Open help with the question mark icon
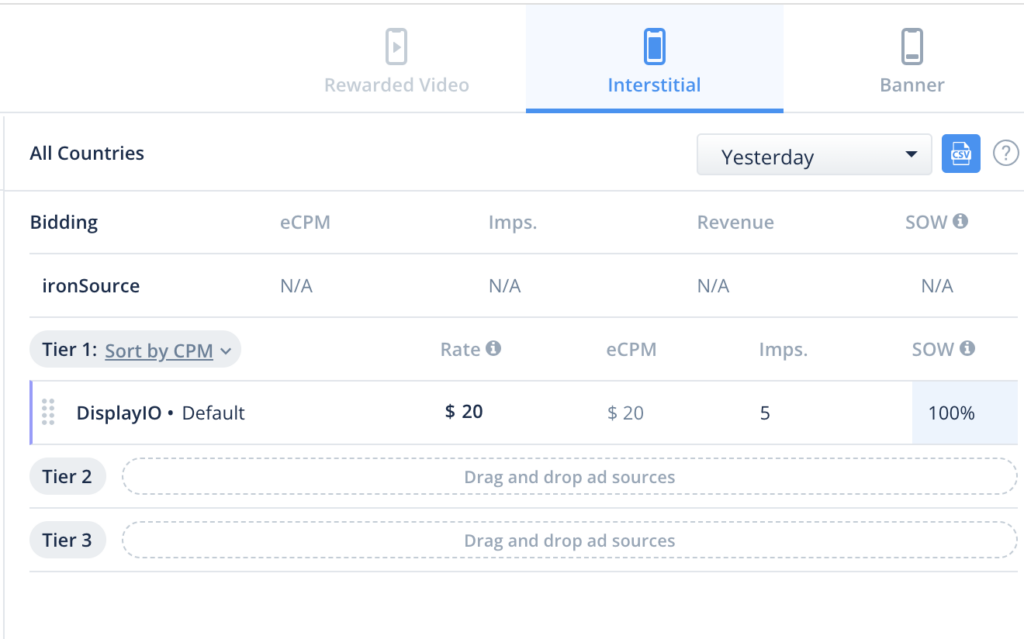The image size is (1024, 639). coord(1006,154)
